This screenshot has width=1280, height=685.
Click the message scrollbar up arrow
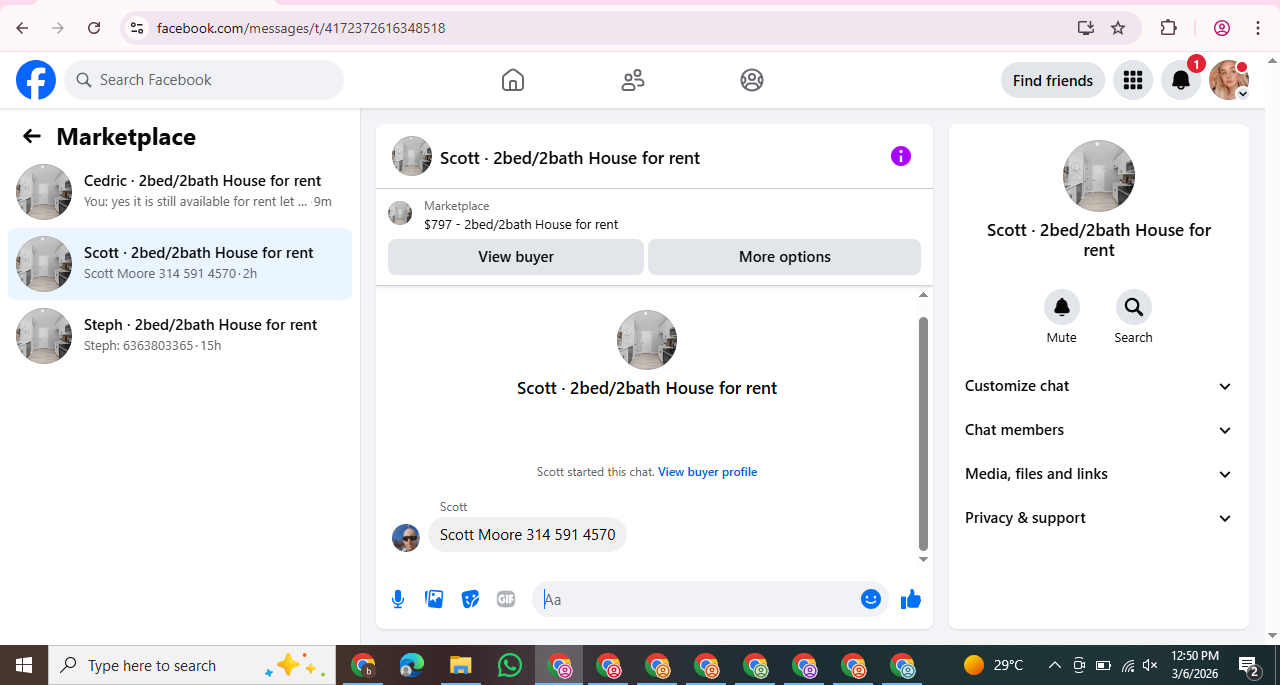click(923, 295)
